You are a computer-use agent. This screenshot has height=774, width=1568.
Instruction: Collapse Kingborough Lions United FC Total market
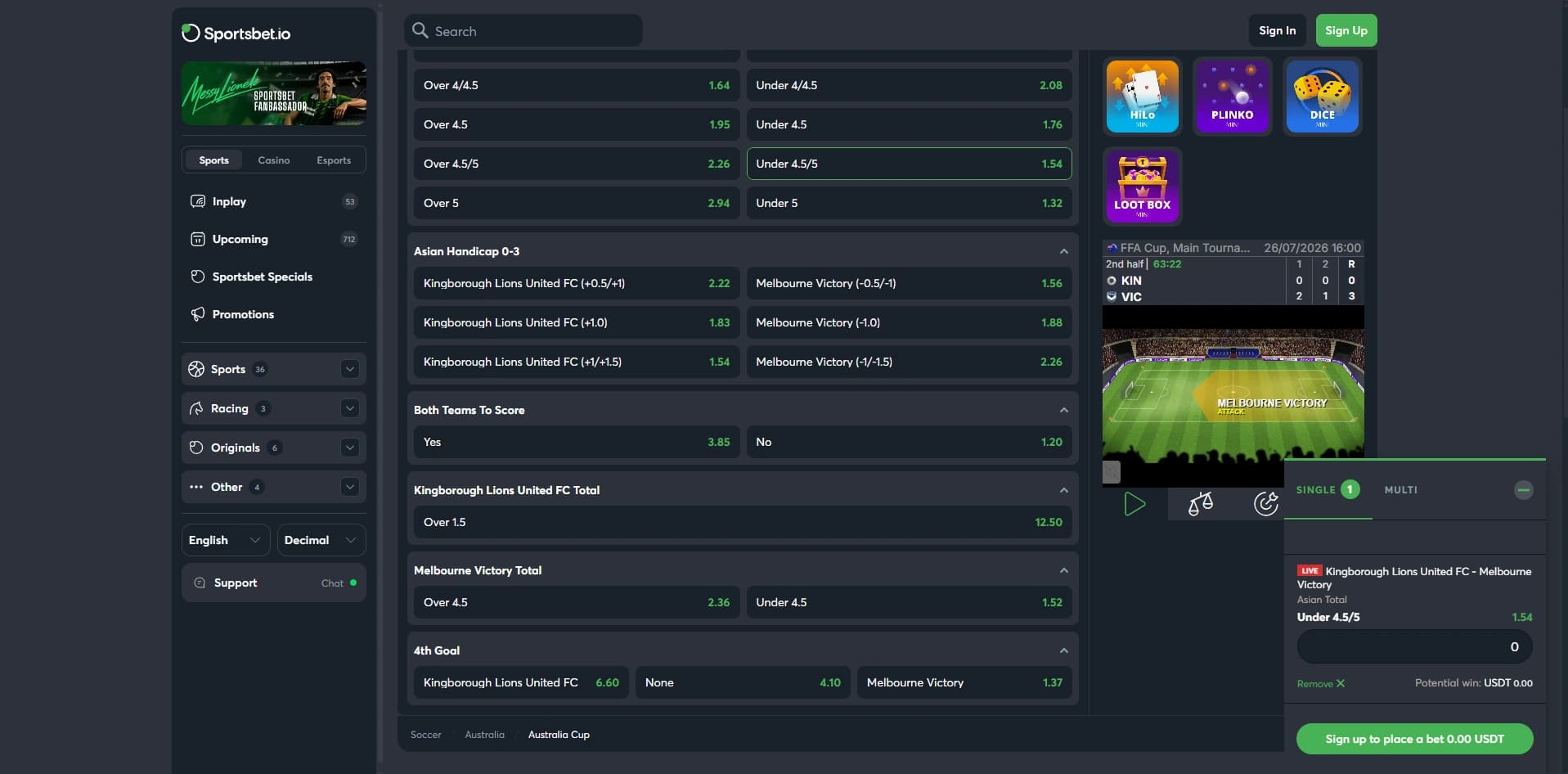1063,490
